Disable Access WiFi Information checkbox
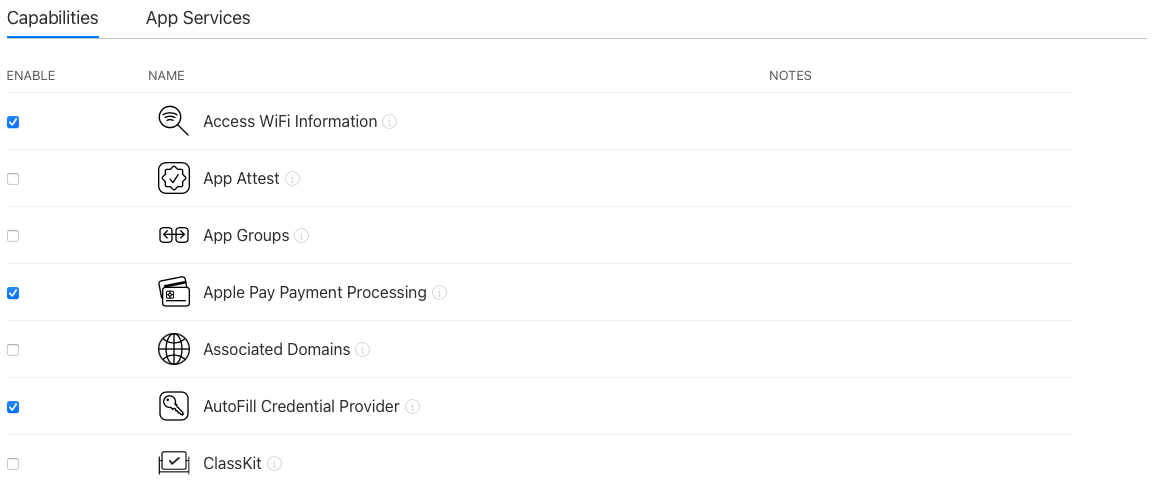 pos(13,122)
